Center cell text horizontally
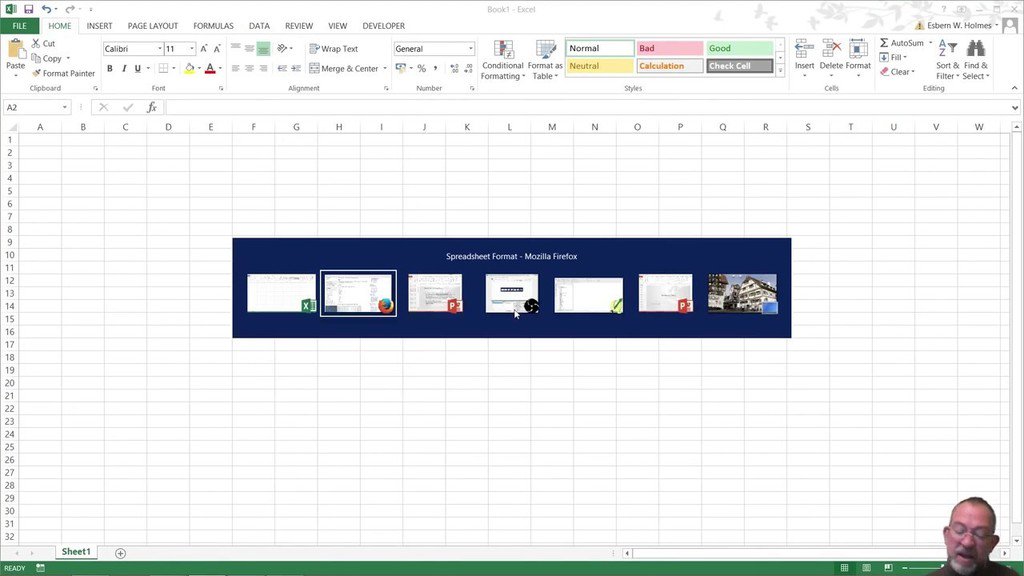 coord(249,69)
